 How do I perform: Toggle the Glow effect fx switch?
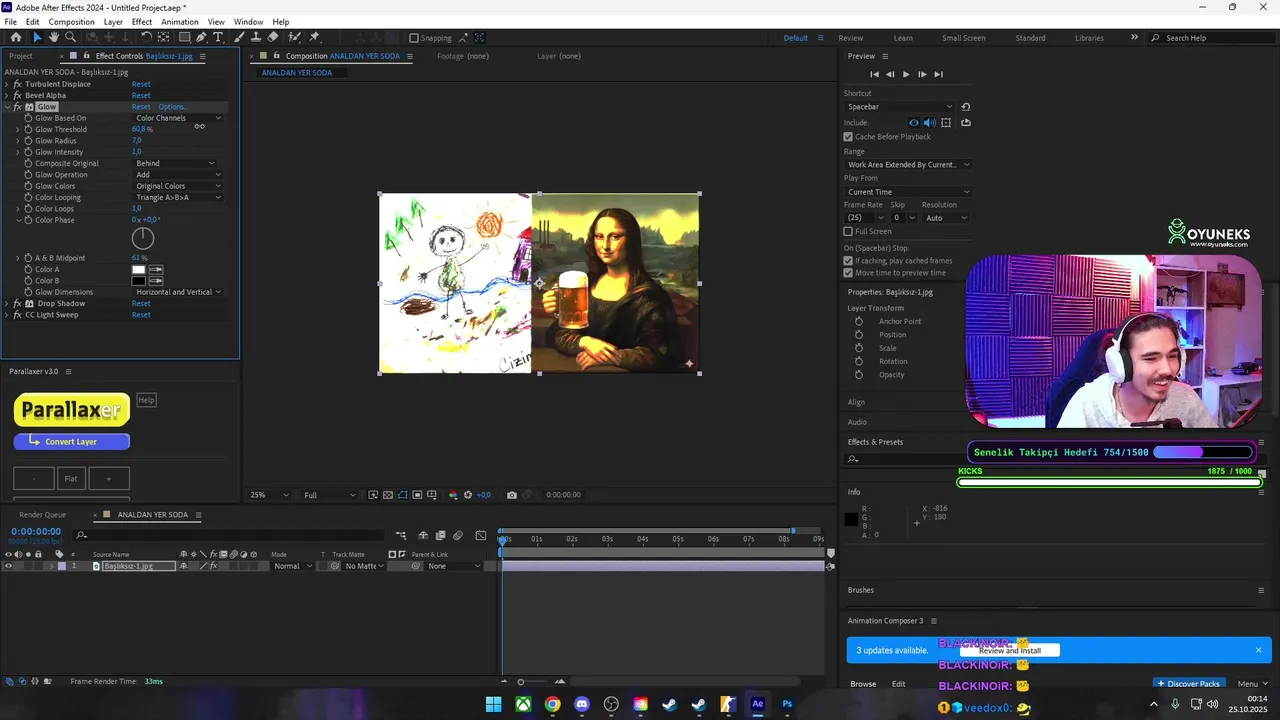point(17,107)
